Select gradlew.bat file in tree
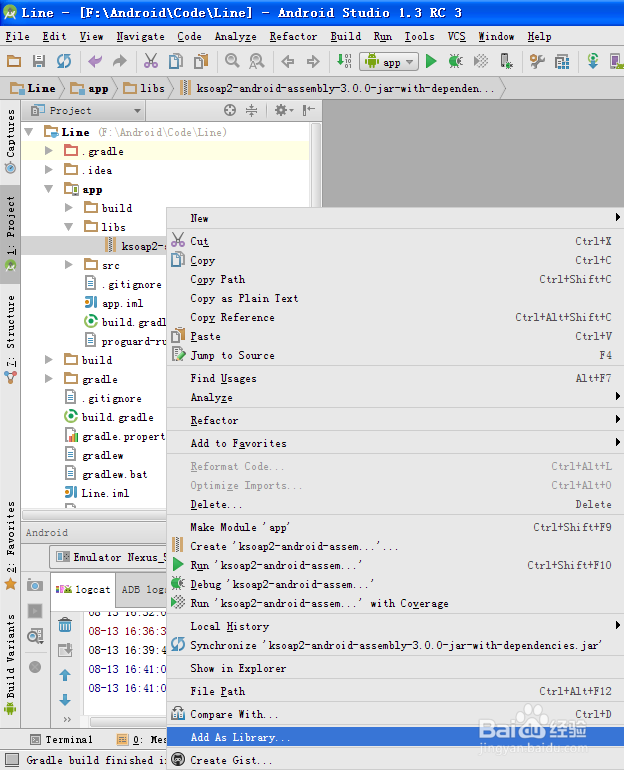The height and width of the screenshot is (770, 624). [x=107, y=474]
